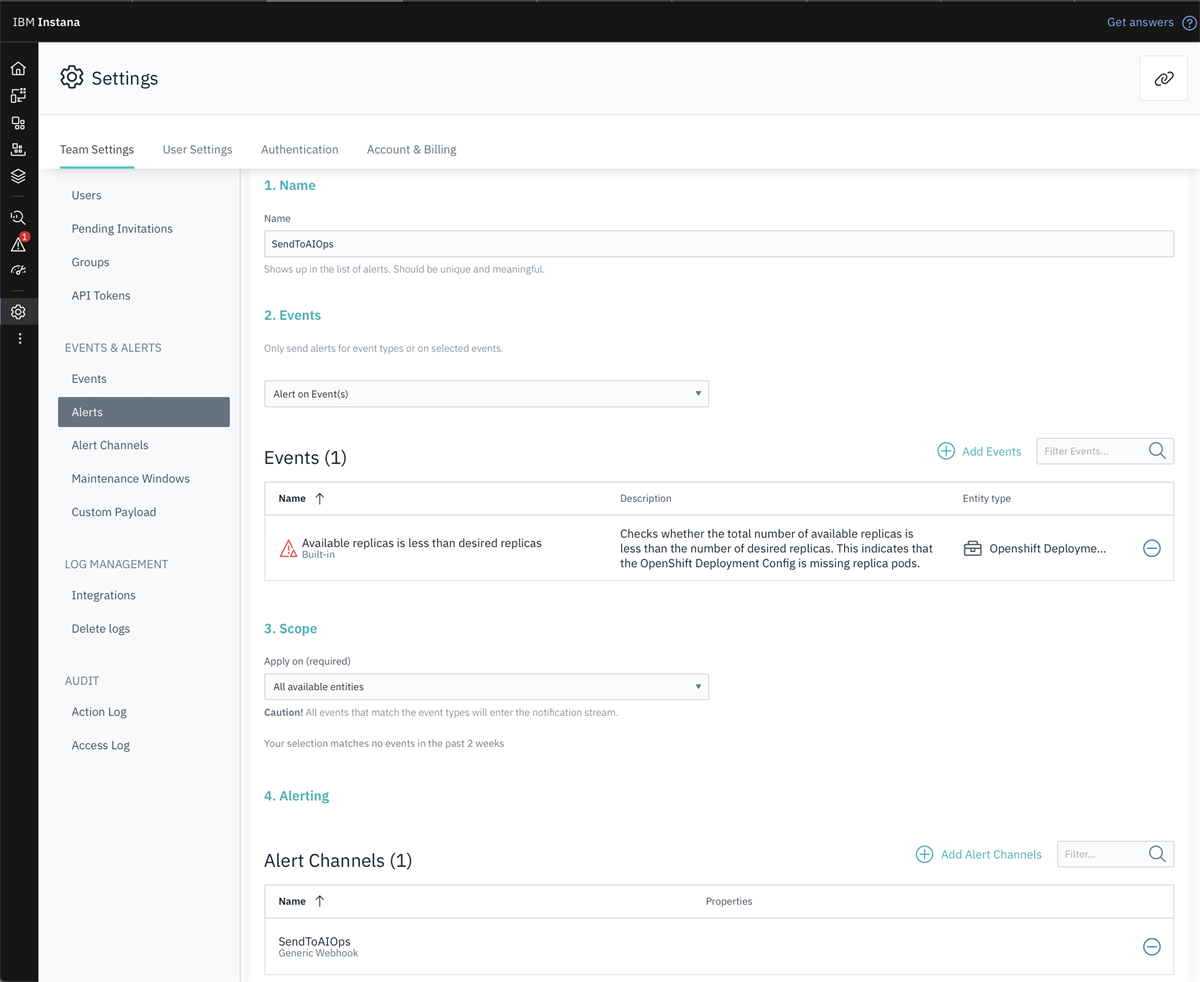Sort Events table by Name arrow
The height and width of the screenshot is (982, 1200).
click(320, 498)
